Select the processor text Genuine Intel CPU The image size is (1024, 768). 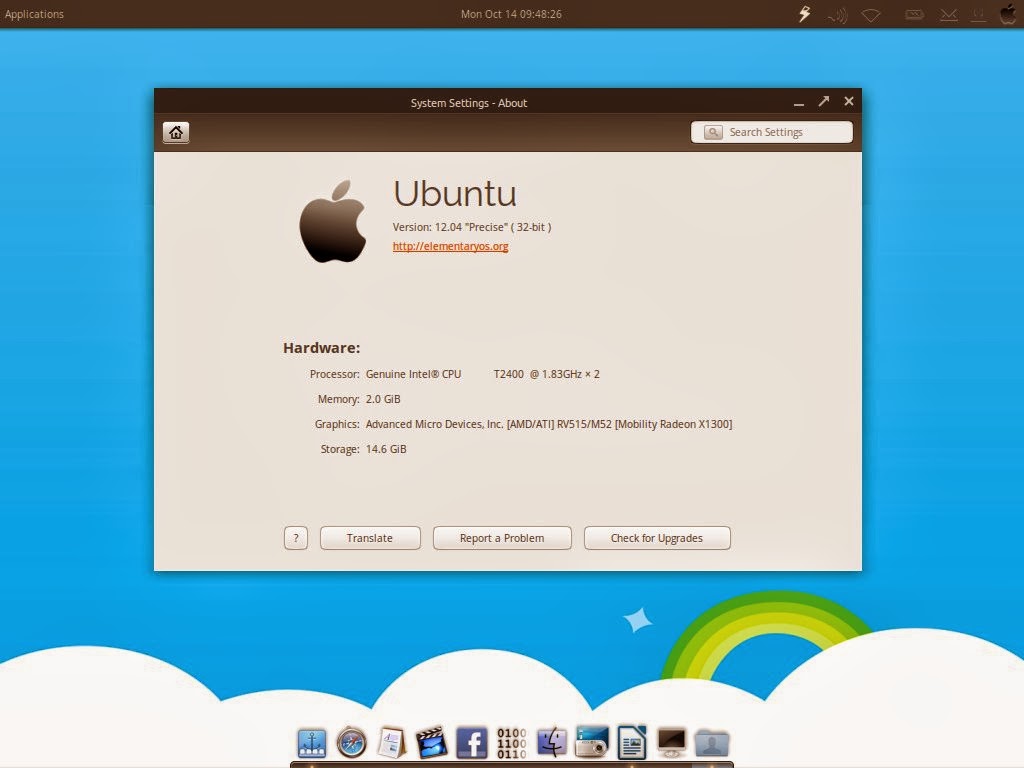tap(413, 374)
